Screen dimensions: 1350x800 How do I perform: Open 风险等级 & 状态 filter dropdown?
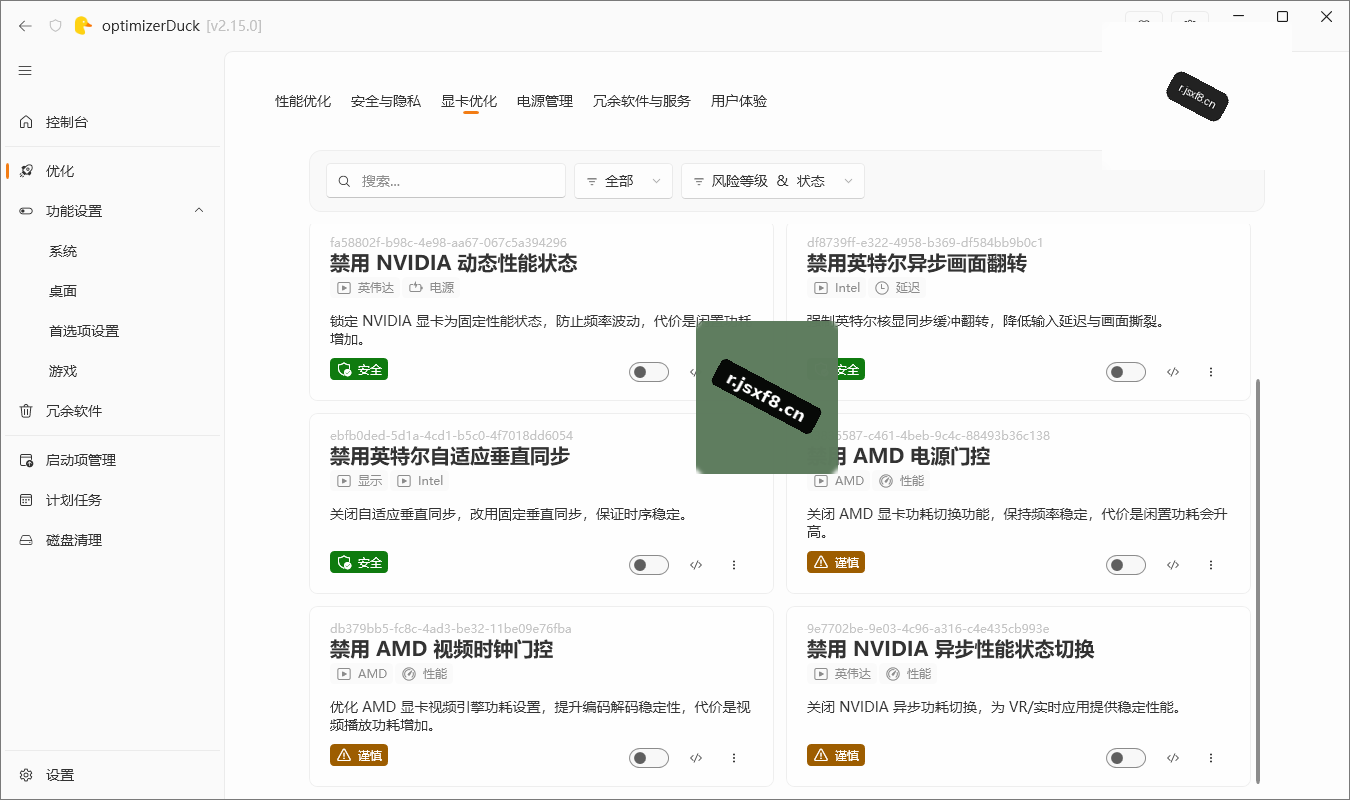click(x=773, y=181)
